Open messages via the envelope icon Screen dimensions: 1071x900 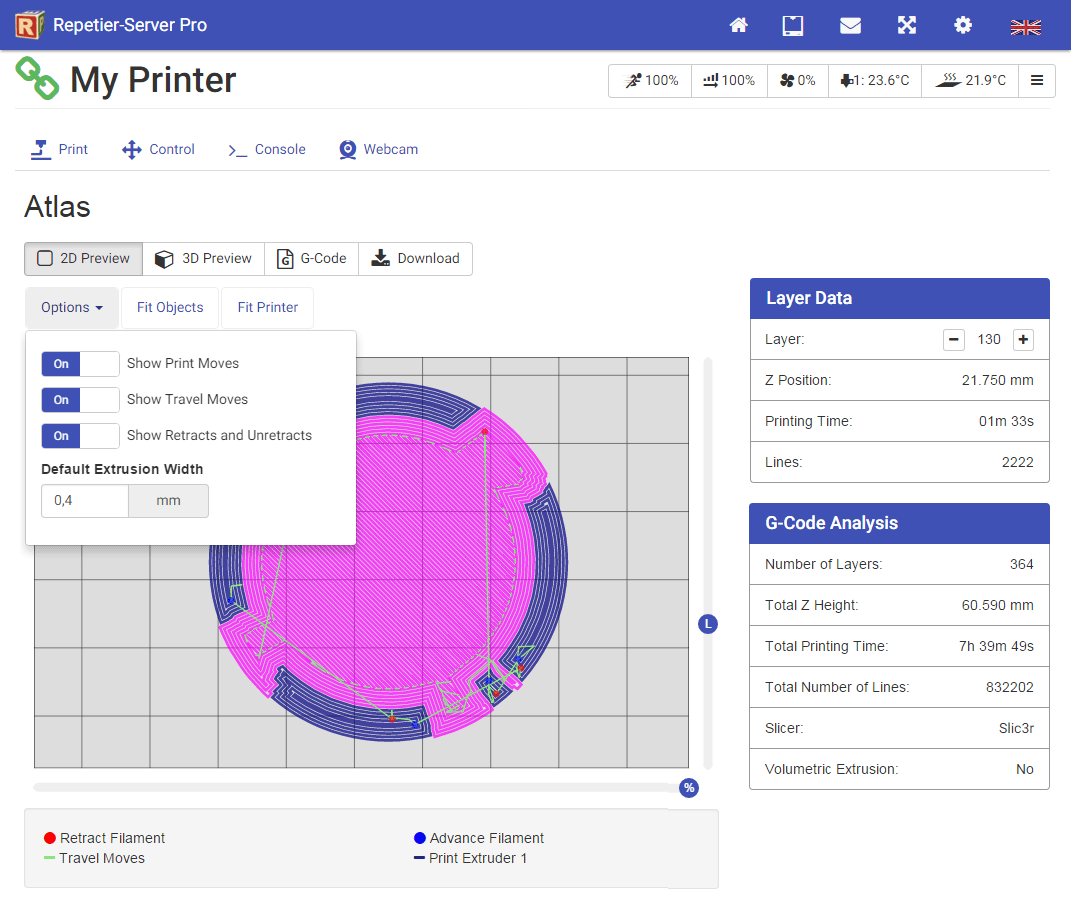pyautogui.click(x=850, y=26)
